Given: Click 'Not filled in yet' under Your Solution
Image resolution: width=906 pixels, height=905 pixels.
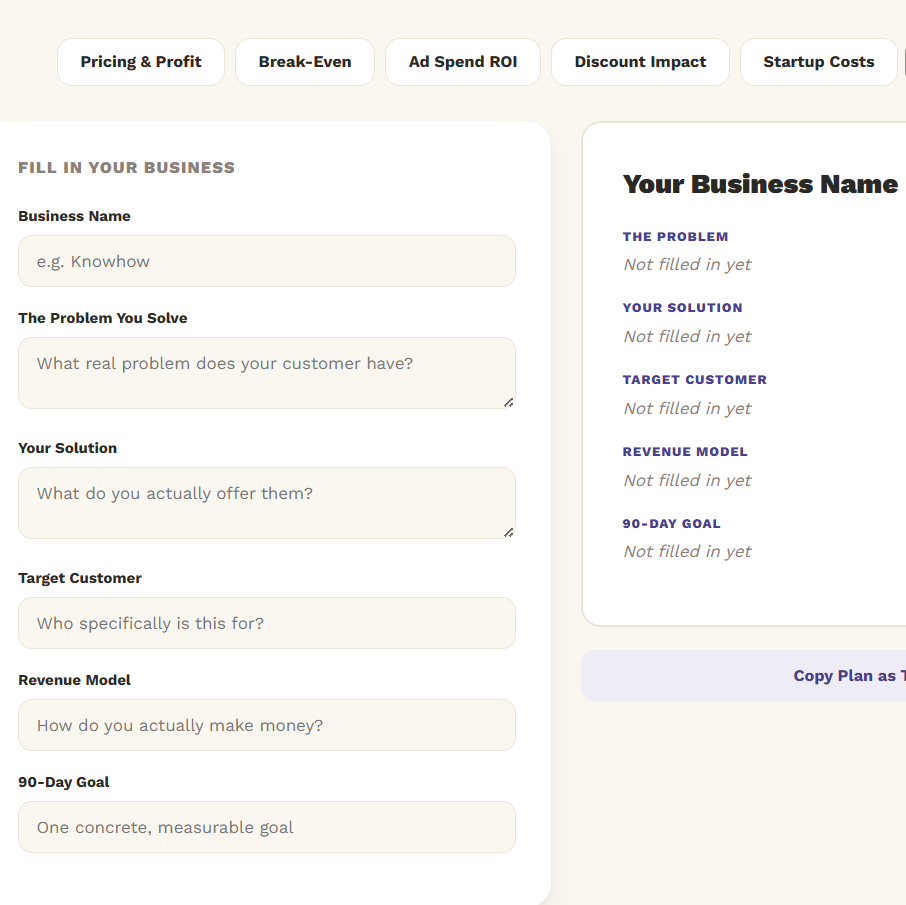Looking at the screenshot, I should (x=688, y=336).
